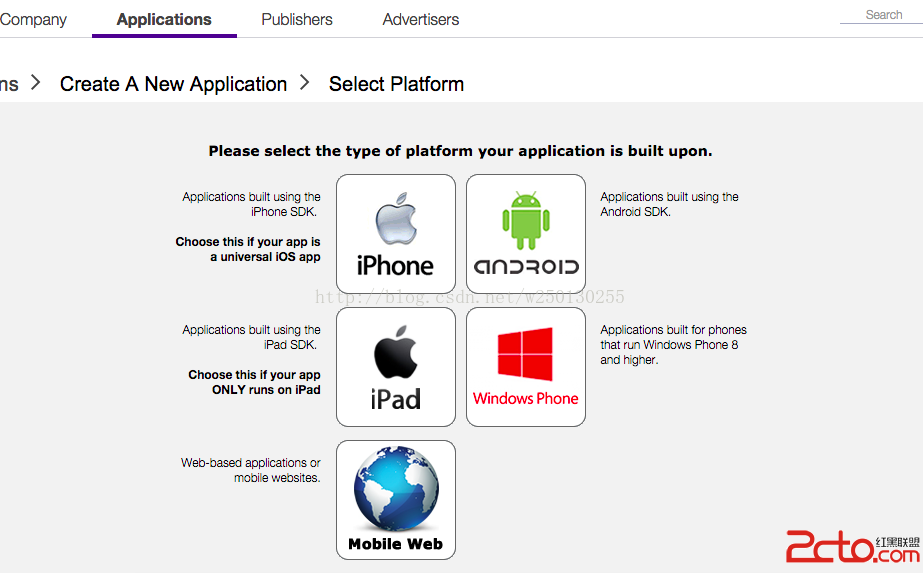Open the Company tab
Image resolution: width=923 pixels, height=573 pixels.
(x=33, y=19)
